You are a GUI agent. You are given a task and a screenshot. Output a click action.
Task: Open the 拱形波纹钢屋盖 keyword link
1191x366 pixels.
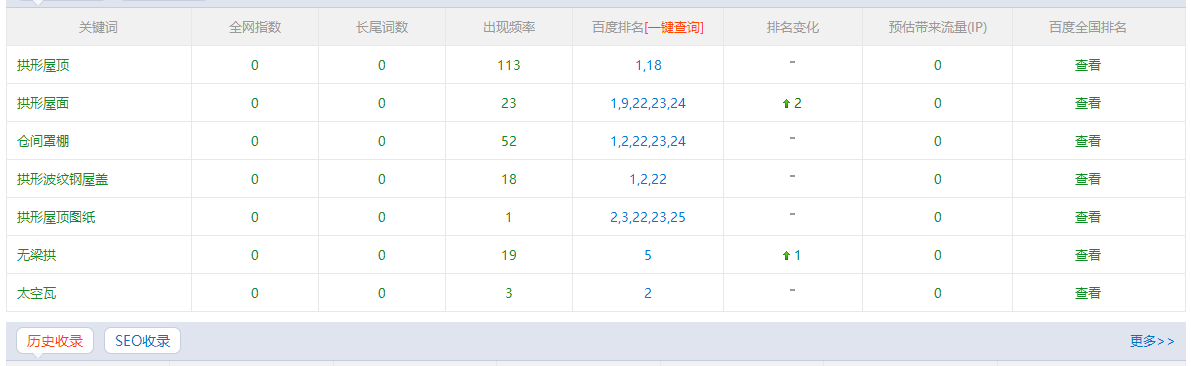pyautogui.click(x=63, y=179)
